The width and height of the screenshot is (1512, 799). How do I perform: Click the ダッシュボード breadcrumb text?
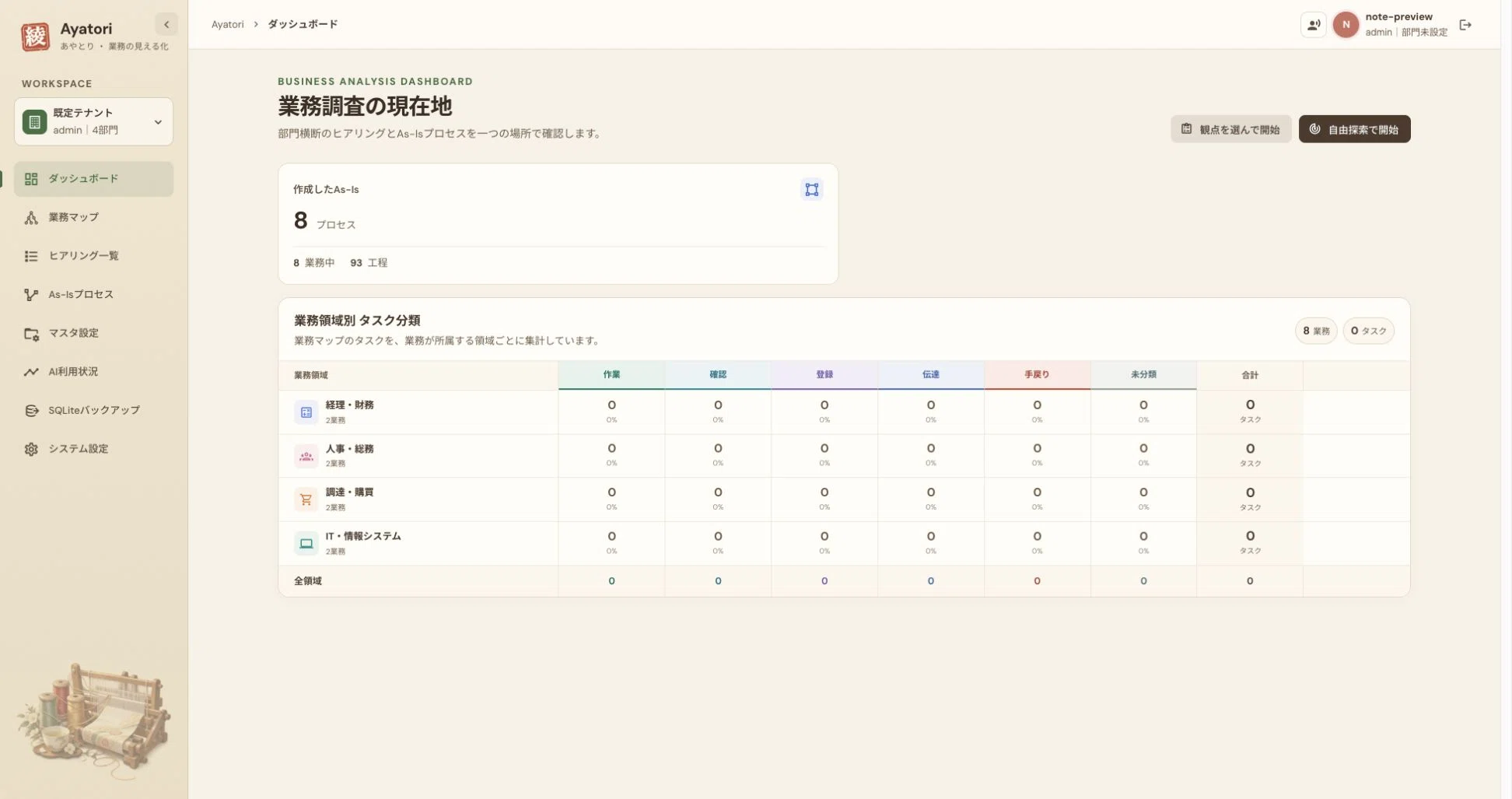[x=303, y=24]
